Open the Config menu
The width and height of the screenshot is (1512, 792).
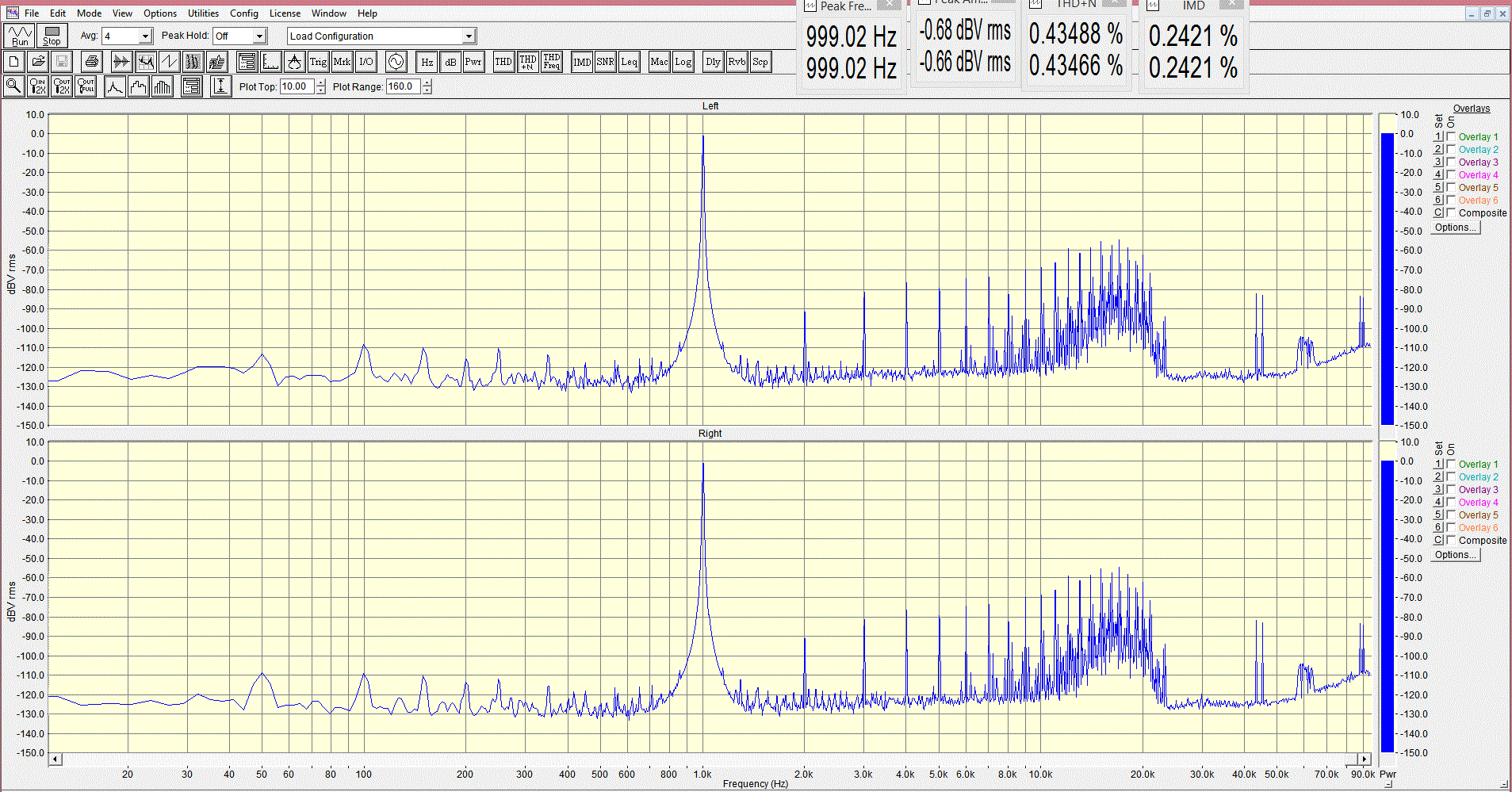point(243,13)
